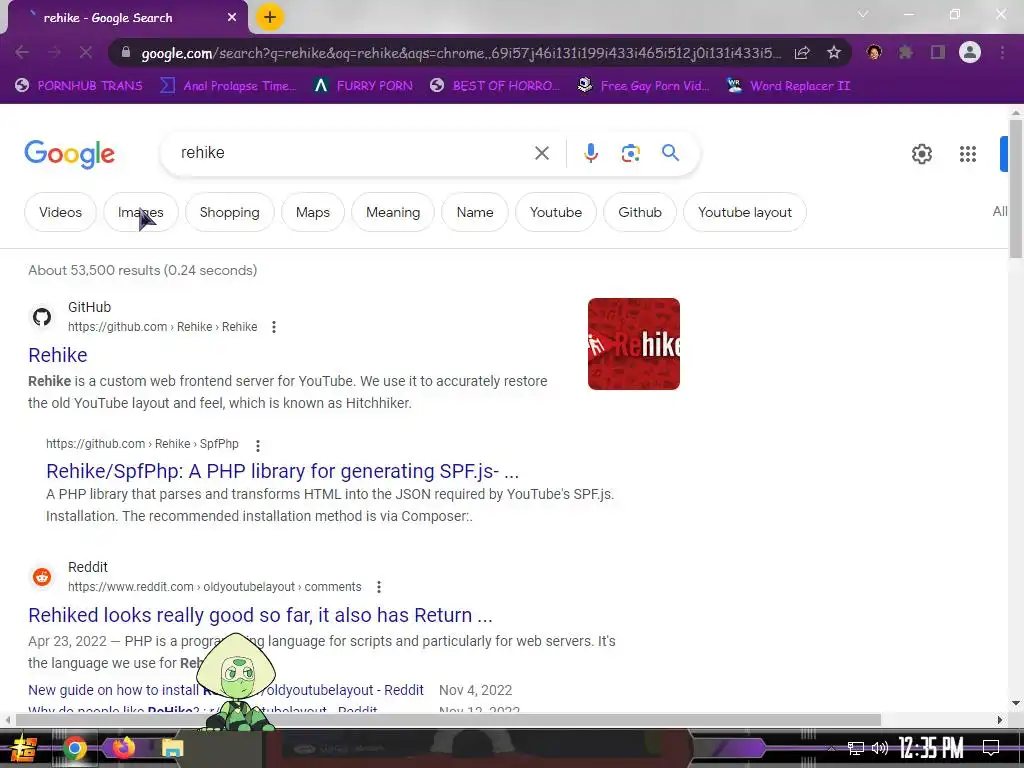Viewport: 1024px width, 768px height.
Task: Click the extension avatar icon in toolbar
Action: [874, 52]
